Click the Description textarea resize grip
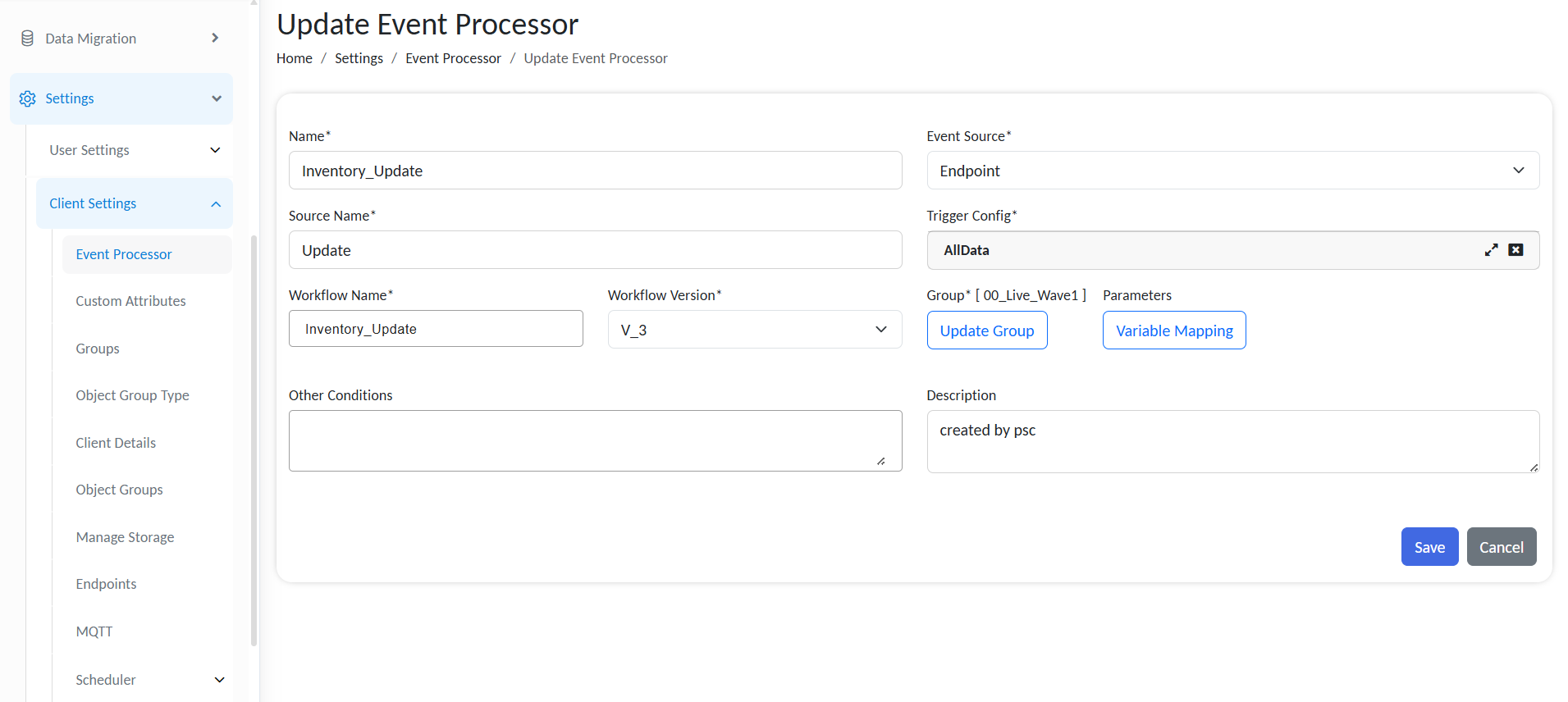This screenshot has height=702, width=1568. pyautogui.click(x=1533, y=467)
